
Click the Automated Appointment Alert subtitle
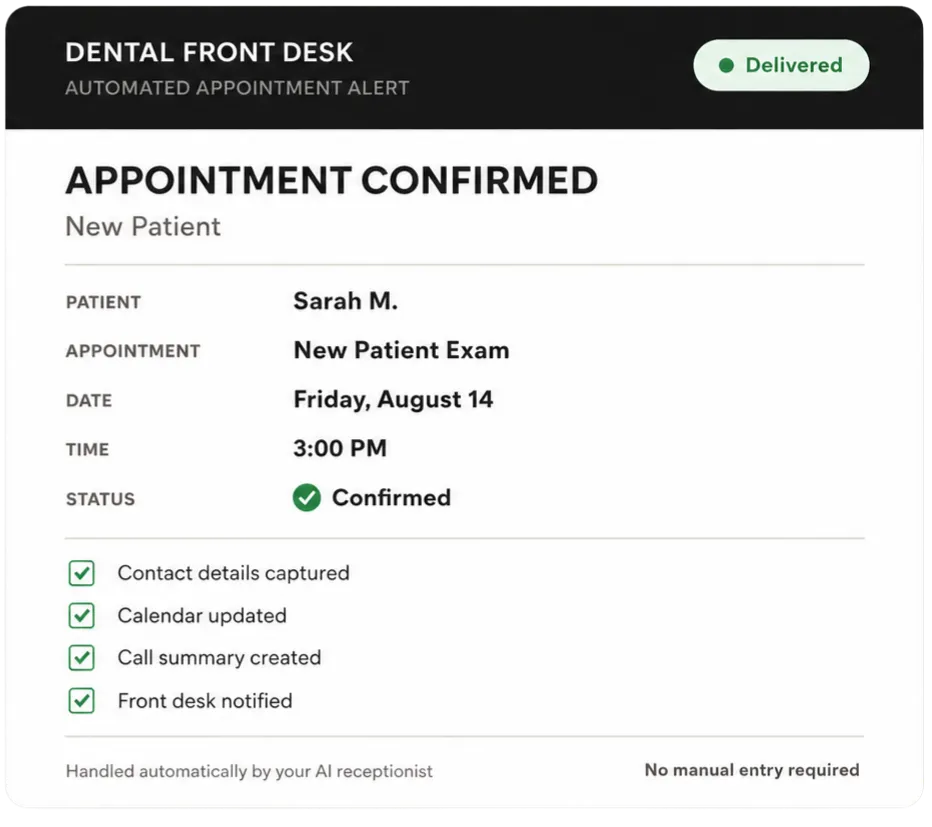point(237,88)
